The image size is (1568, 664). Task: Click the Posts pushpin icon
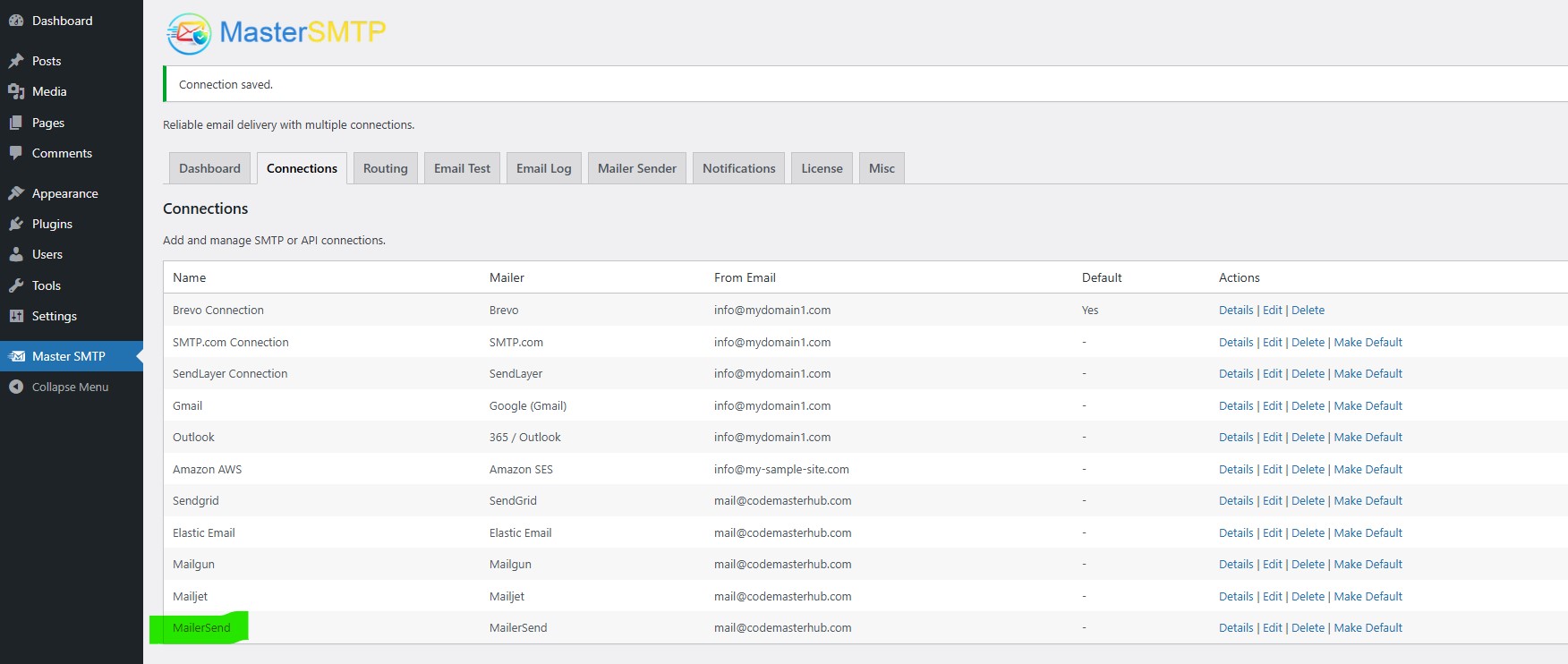click(16, 61)
